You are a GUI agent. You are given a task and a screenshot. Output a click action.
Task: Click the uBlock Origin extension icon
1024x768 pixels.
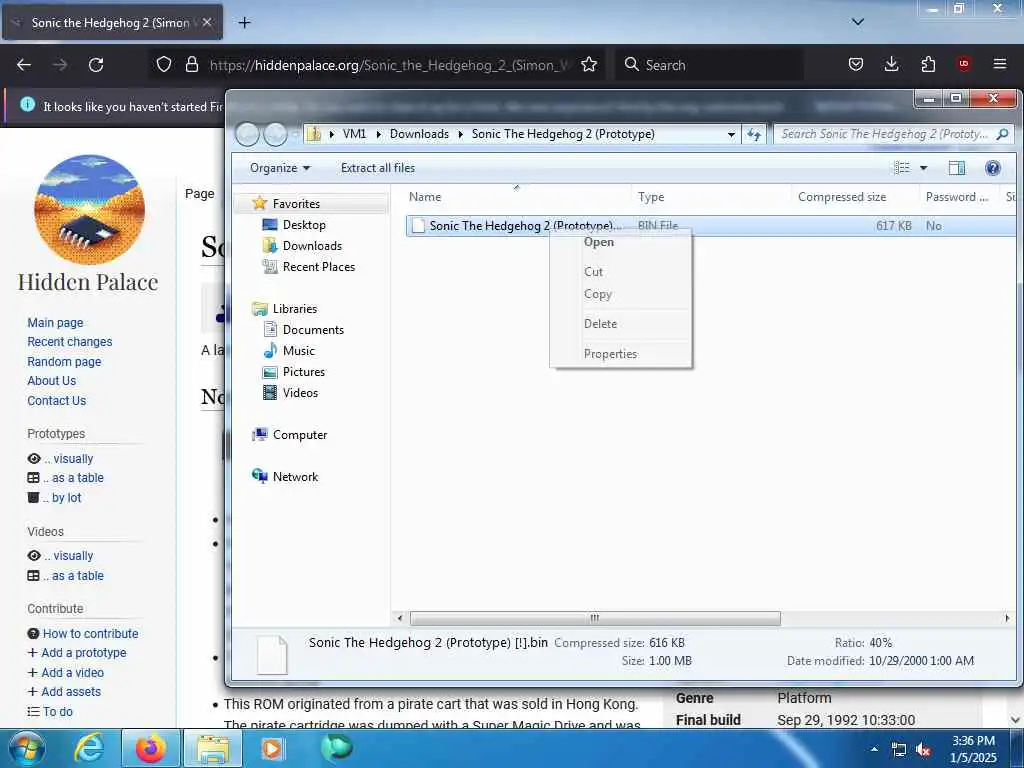pos(964,64)
